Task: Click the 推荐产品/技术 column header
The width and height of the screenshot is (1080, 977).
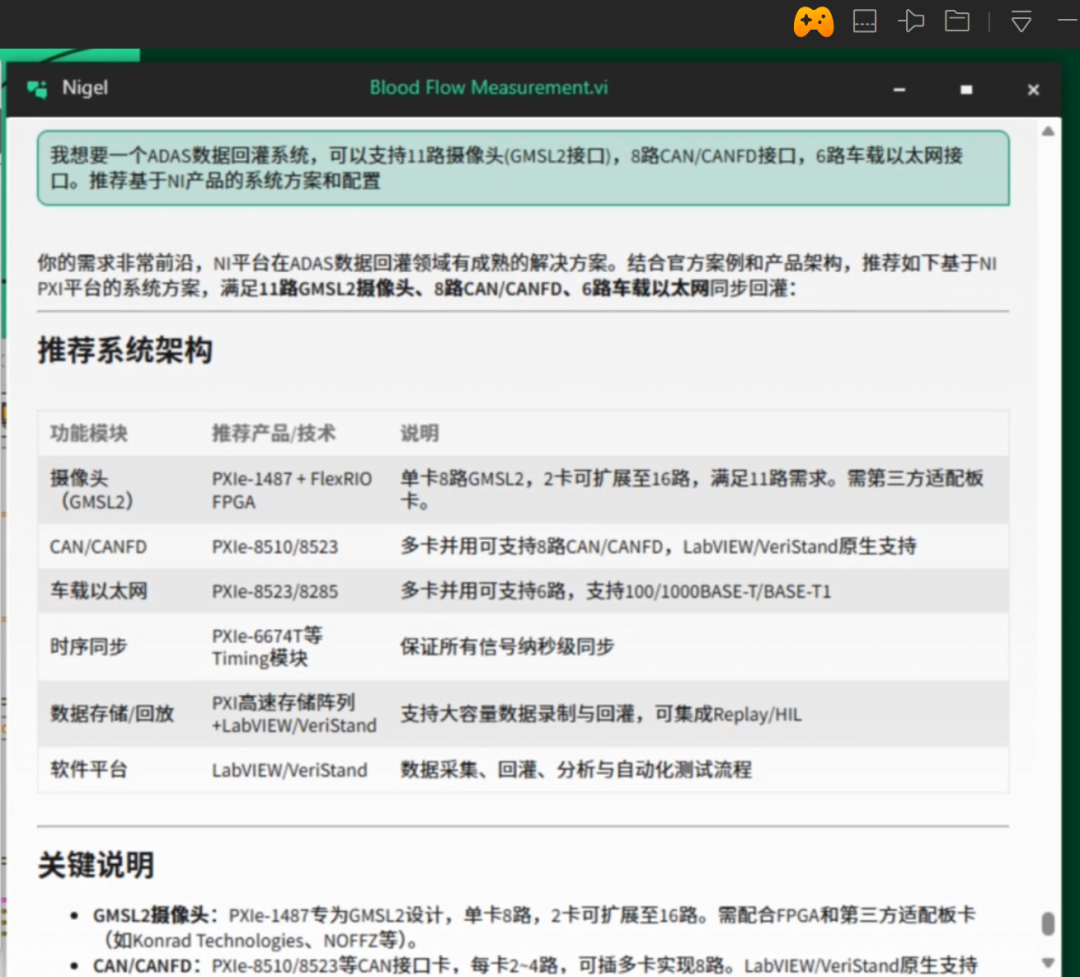Action: 273,433
